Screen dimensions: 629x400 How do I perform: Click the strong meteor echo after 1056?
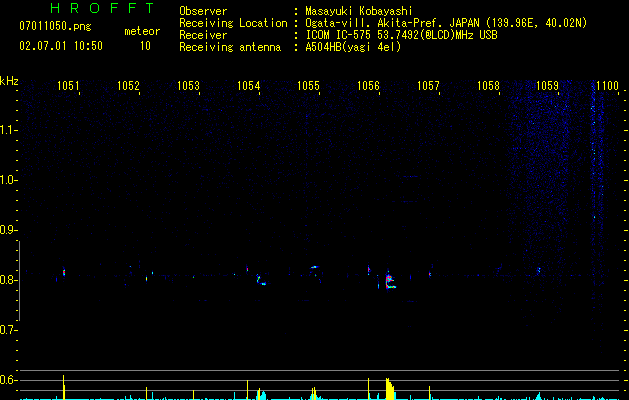pyautogui.click(x=389, y=280)
